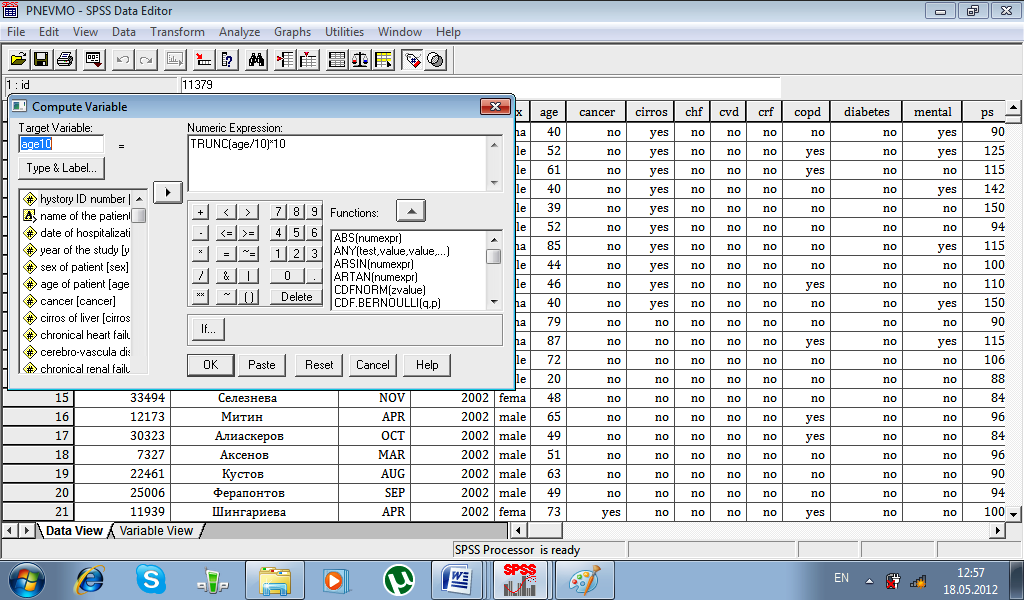
Task: Click the Paste button
Action: 261,365
